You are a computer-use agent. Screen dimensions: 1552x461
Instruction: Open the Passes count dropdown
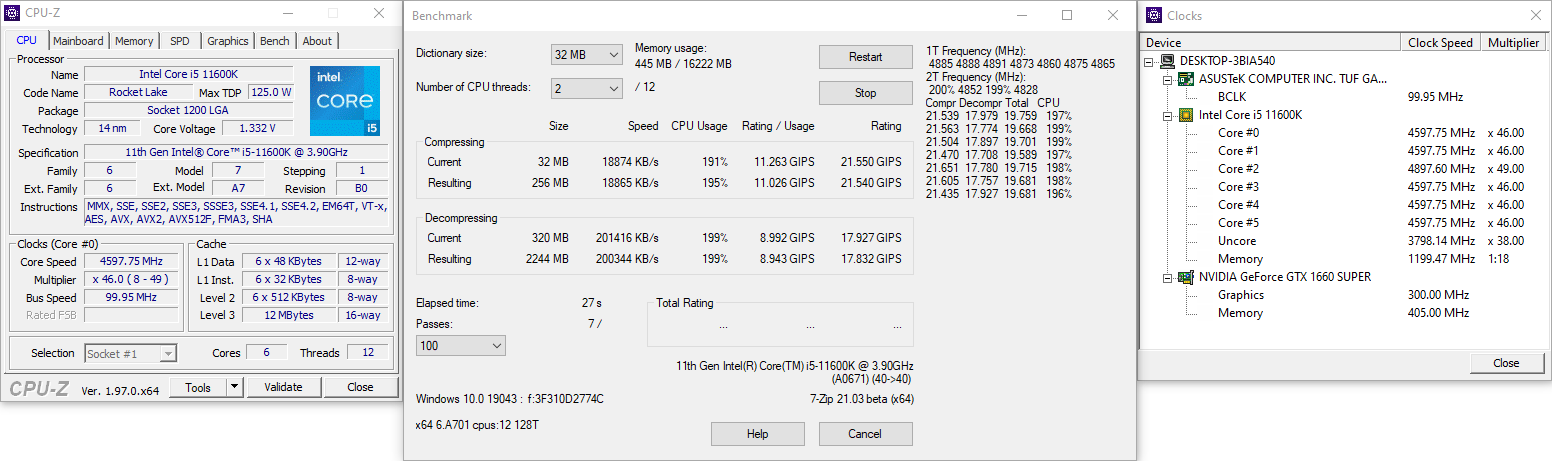point(461,346)
